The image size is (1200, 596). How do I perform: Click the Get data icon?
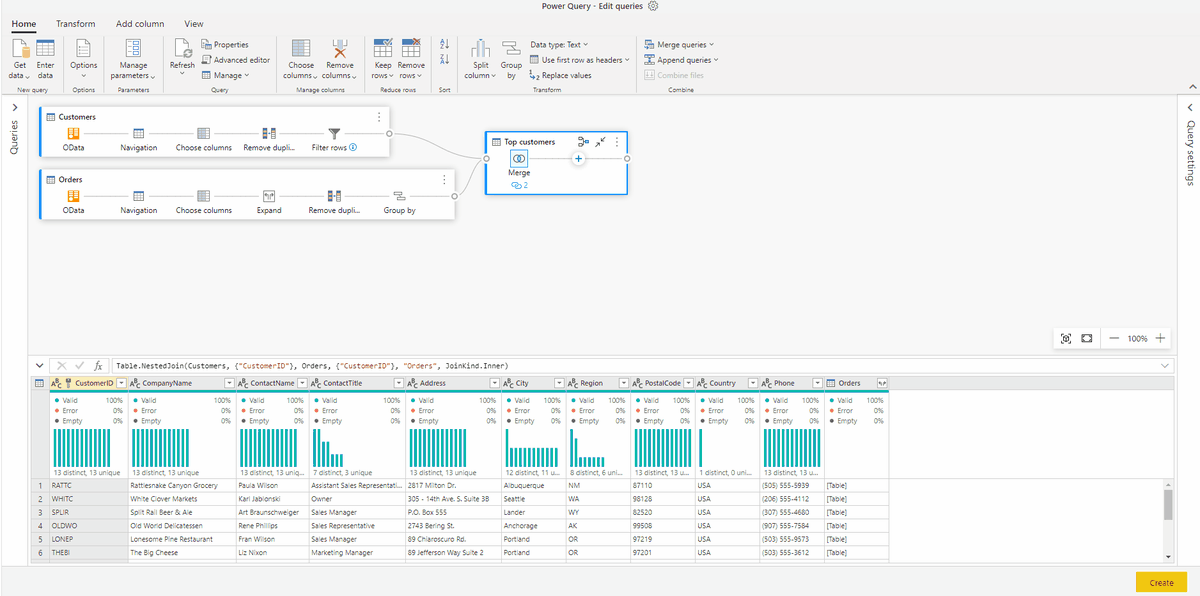pos(20,50)
